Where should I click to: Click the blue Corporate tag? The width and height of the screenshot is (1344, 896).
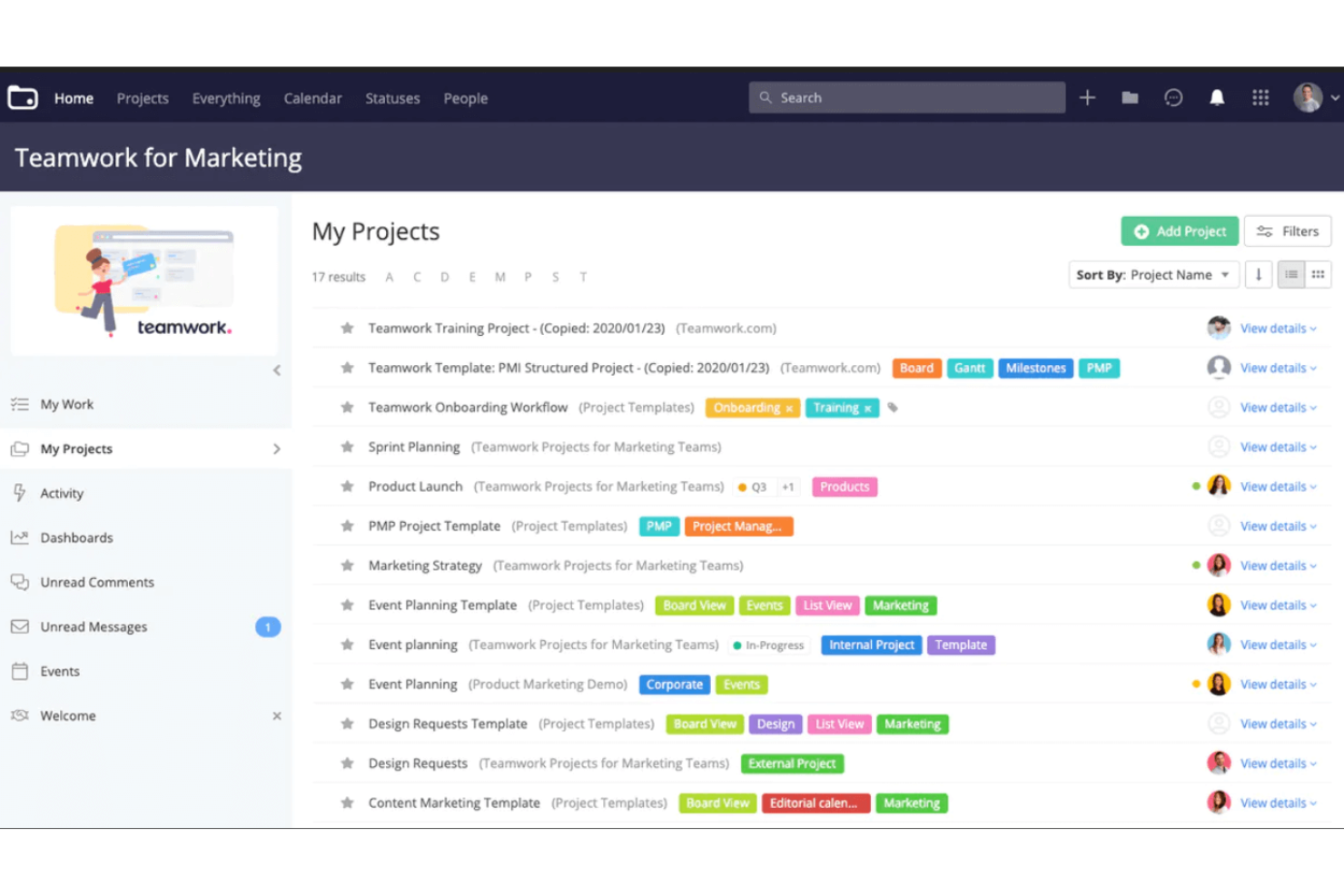(675, 684)
